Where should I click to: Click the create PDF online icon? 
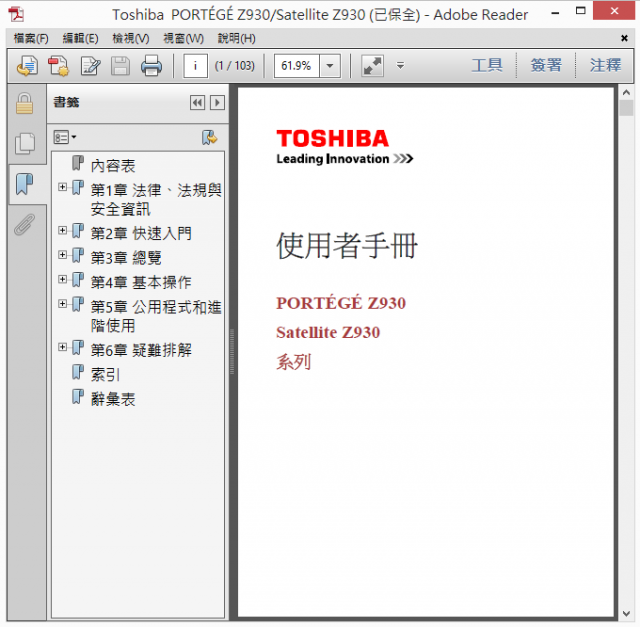[58, 66]
